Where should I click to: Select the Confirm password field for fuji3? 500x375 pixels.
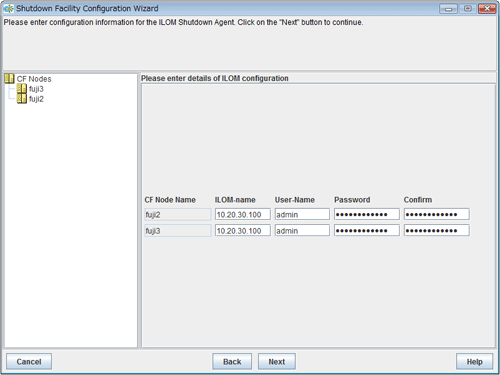coord(437,230)
